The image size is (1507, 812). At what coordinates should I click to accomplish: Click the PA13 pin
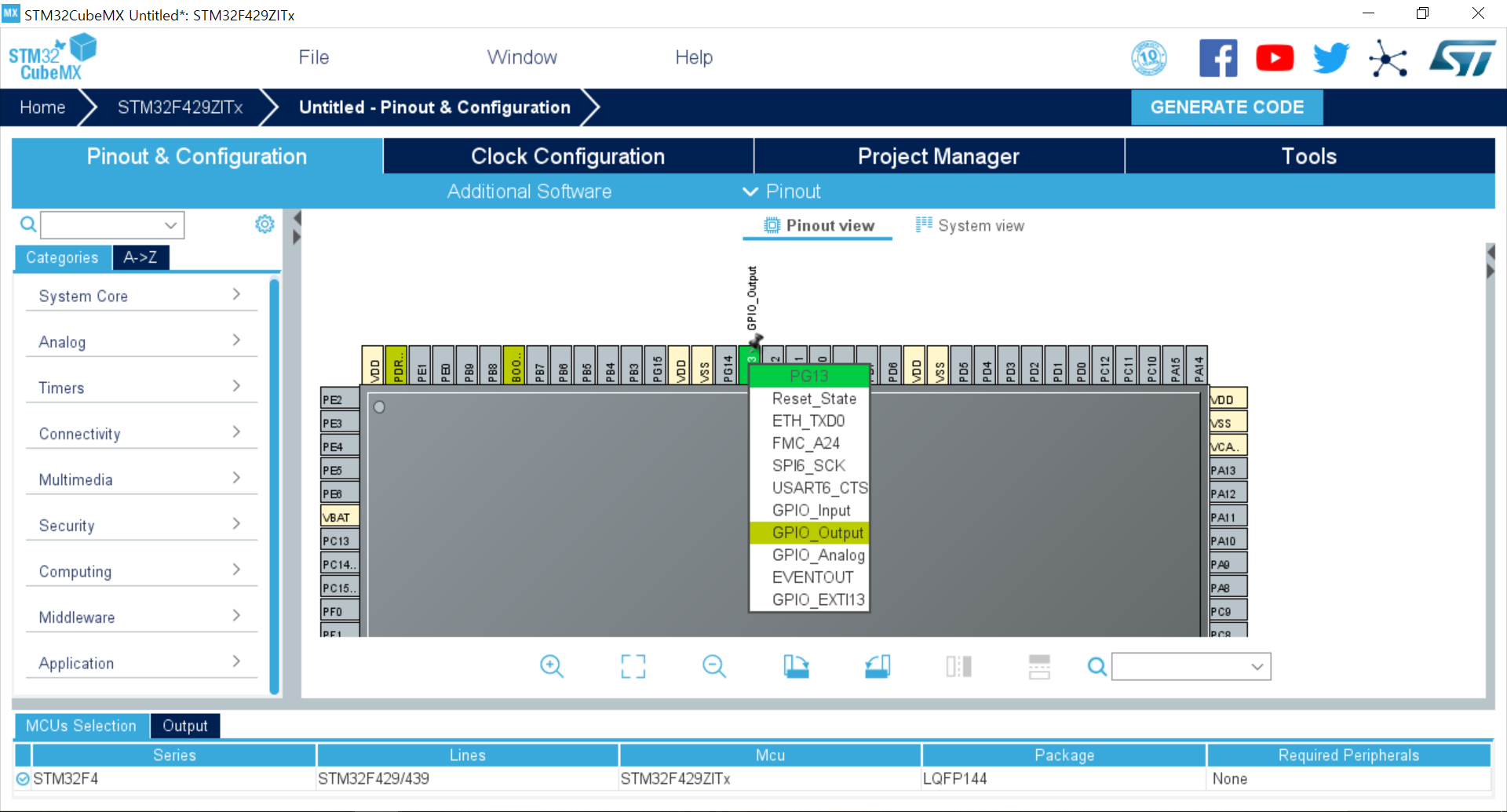tap(1228, 470)
